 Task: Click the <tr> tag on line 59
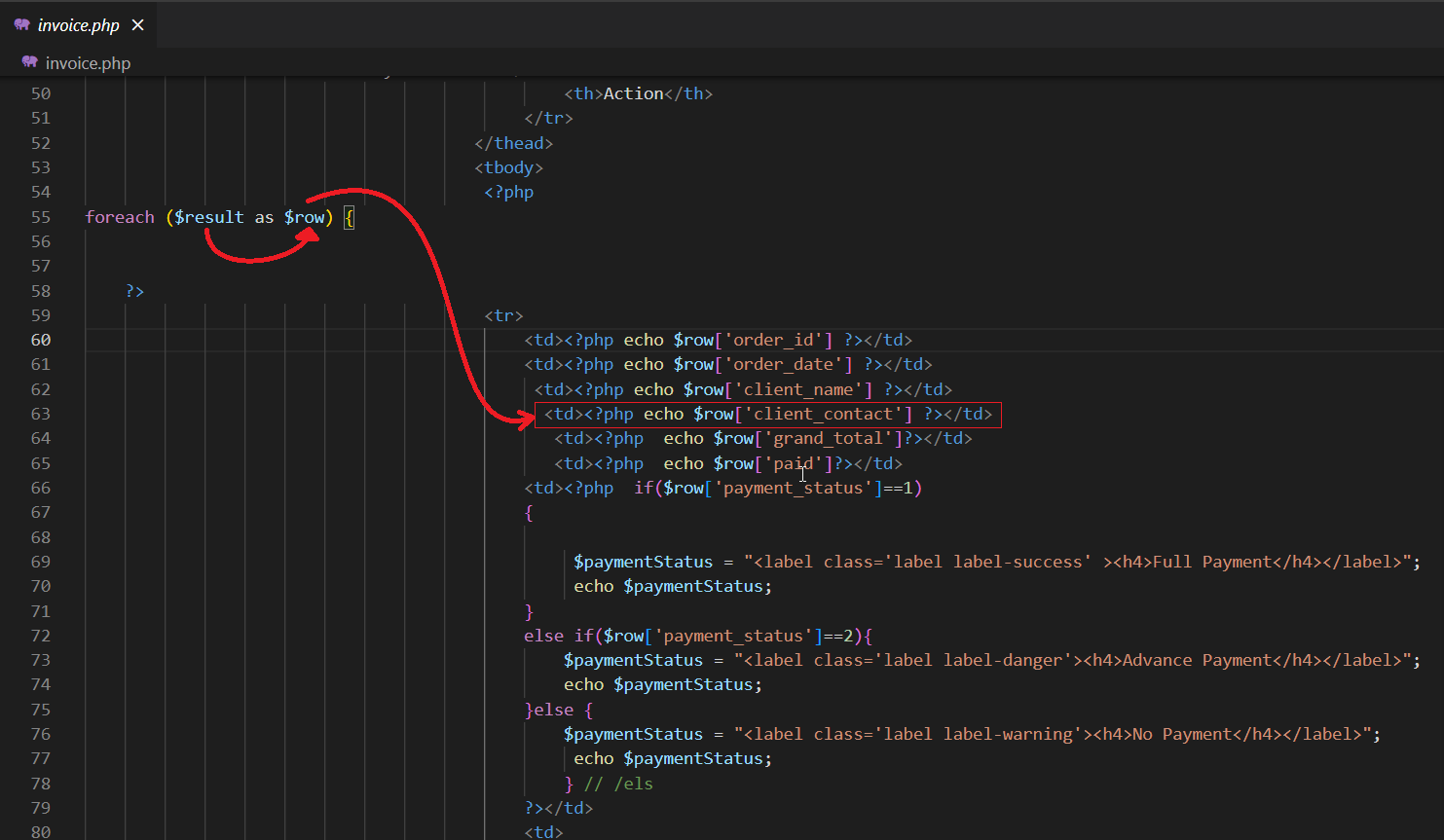(x=504, y=315)
